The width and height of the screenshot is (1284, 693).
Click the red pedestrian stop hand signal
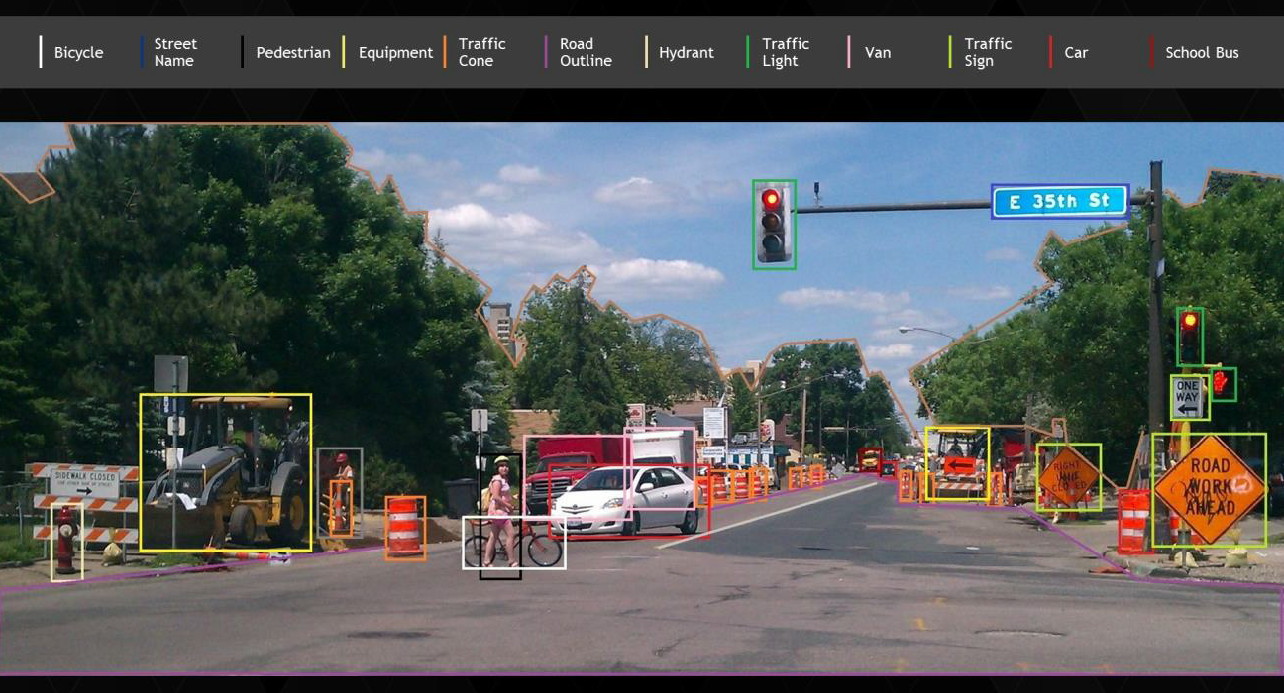pos(1221,384)
